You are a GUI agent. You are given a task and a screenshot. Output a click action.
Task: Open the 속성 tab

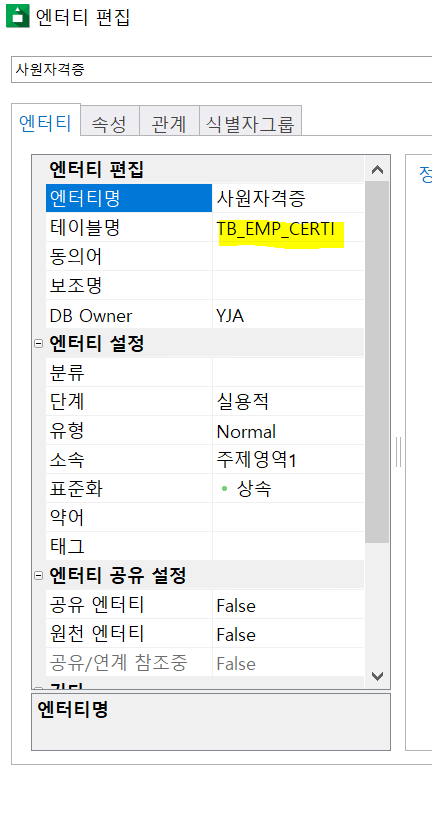pyautogui.click(x=110, y=122)
